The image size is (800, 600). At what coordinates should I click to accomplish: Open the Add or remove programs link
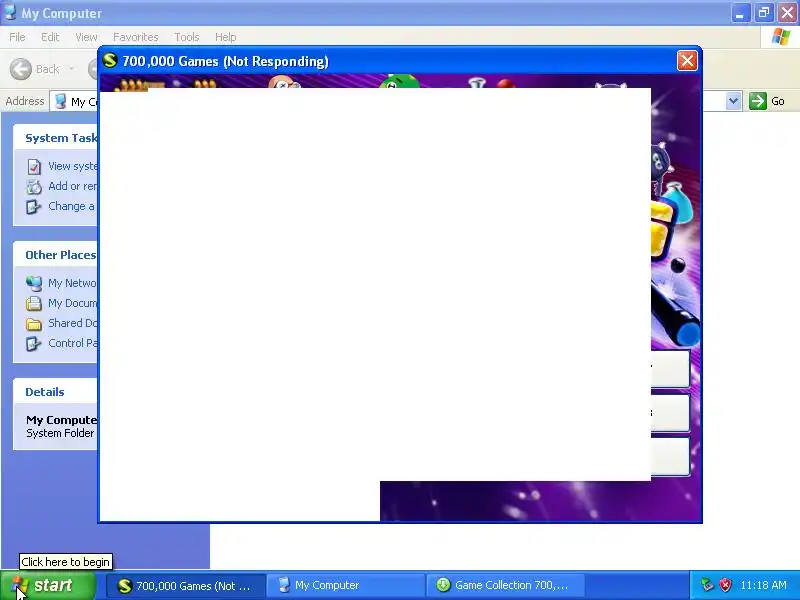pyautogui.click(x=72, y=186)
